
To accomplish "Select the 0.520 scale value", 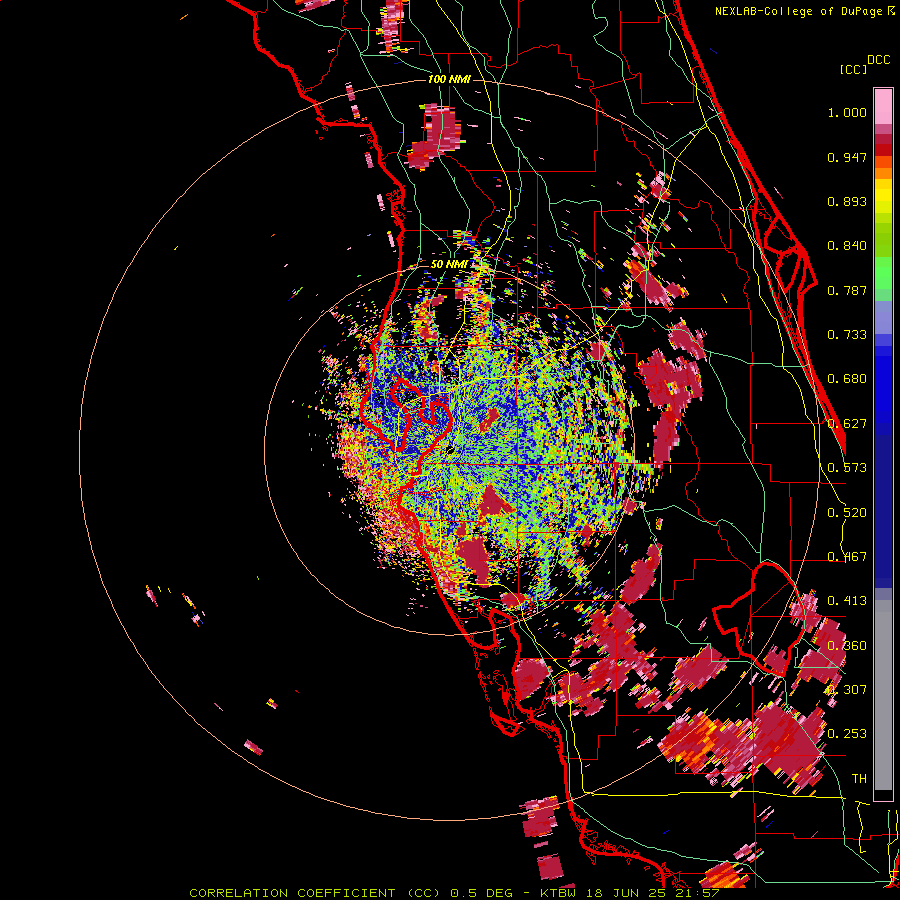I will pyautogui.click(x=847, y=513).
